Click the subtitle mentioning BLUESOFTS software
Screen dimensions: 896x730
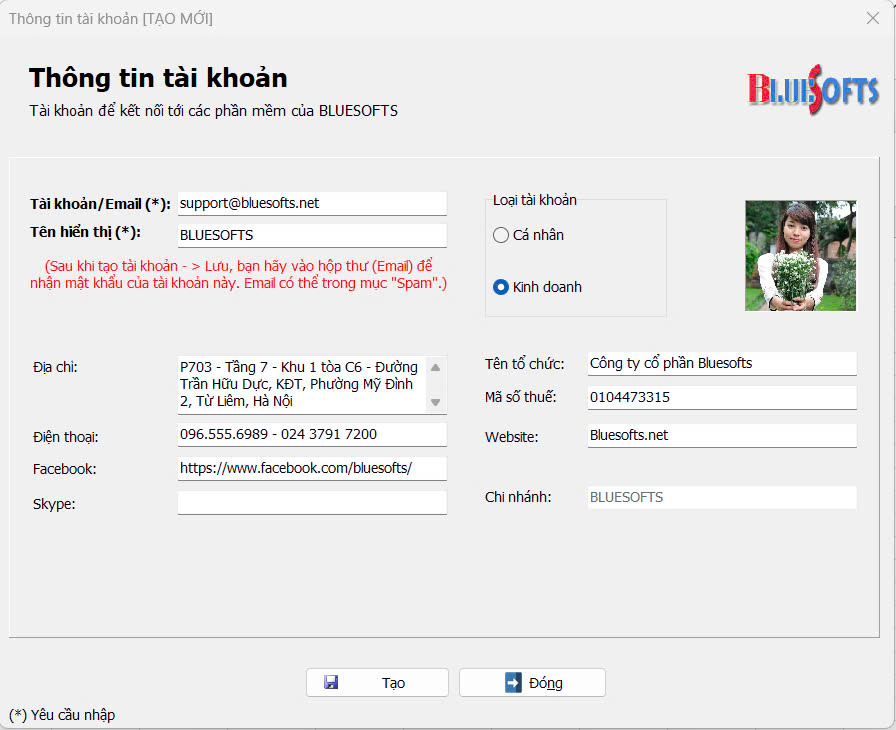(214, 111)
